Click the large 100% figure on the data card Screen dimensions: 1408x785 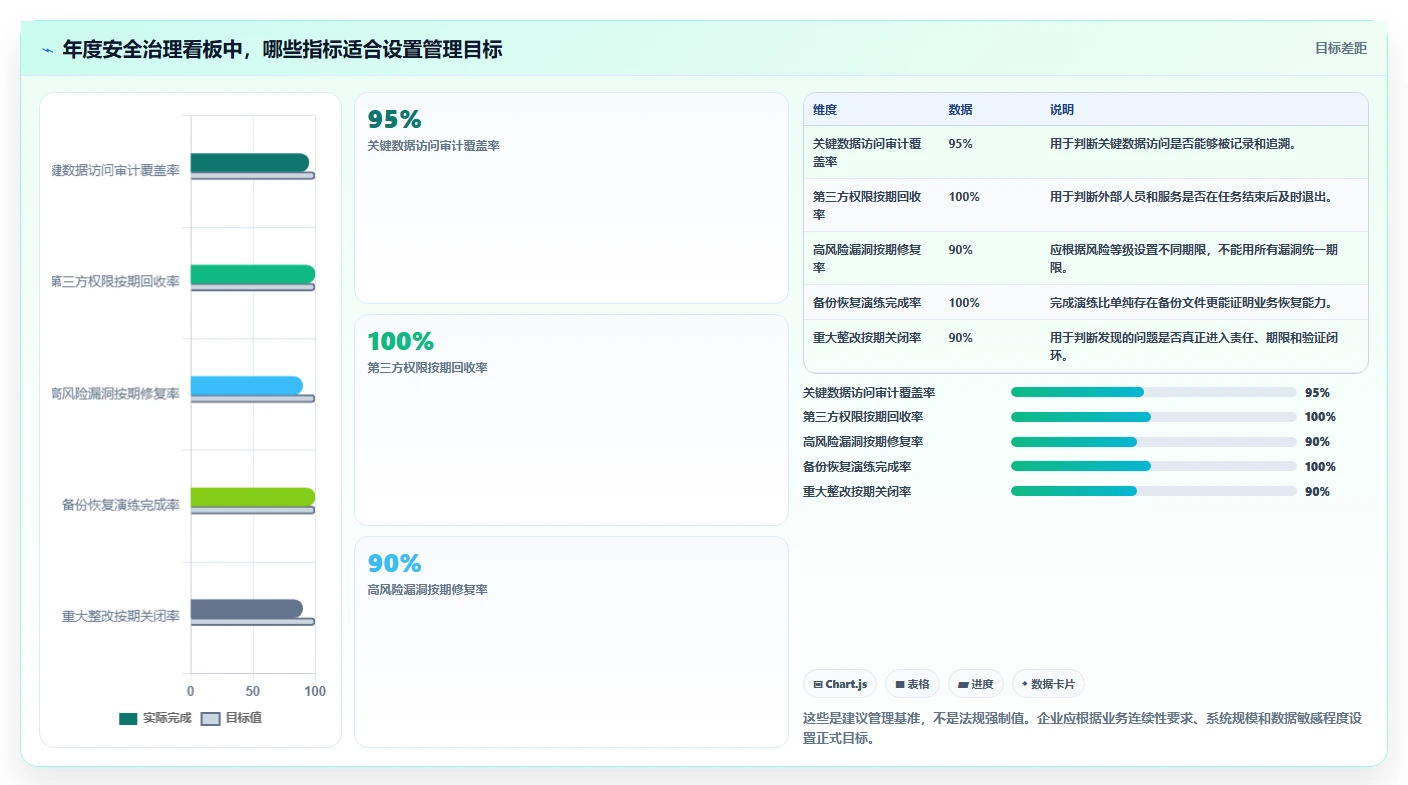pos(400,341)
